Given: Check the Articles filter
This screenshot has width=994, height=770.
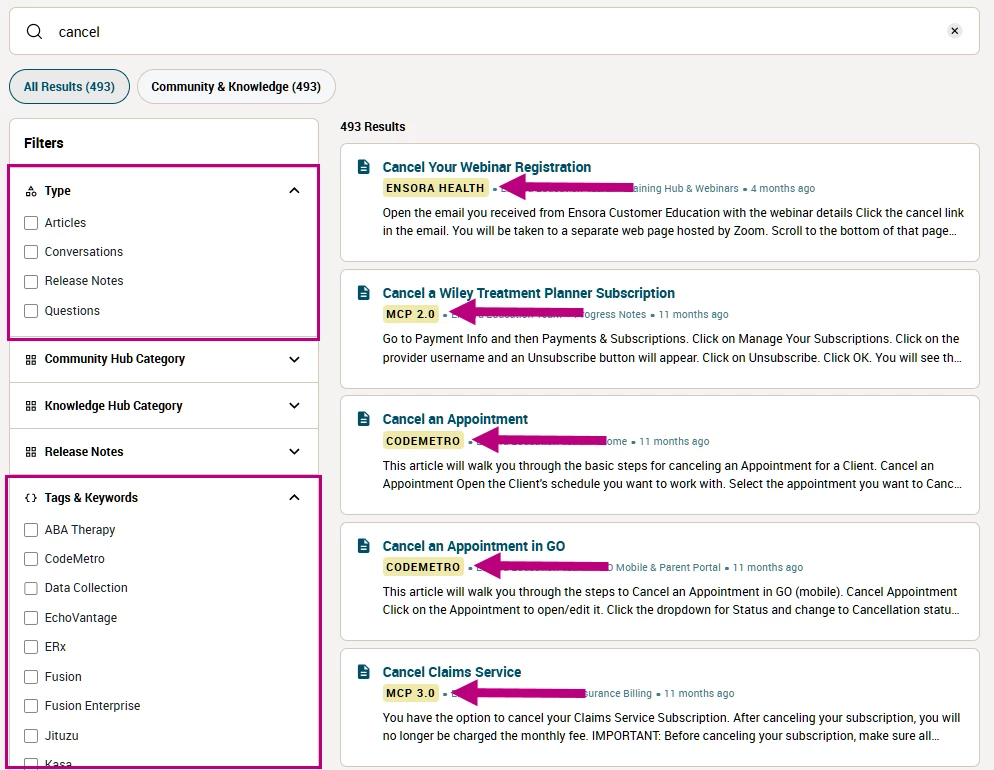Looking at the screenshot, I should point(30,223).
